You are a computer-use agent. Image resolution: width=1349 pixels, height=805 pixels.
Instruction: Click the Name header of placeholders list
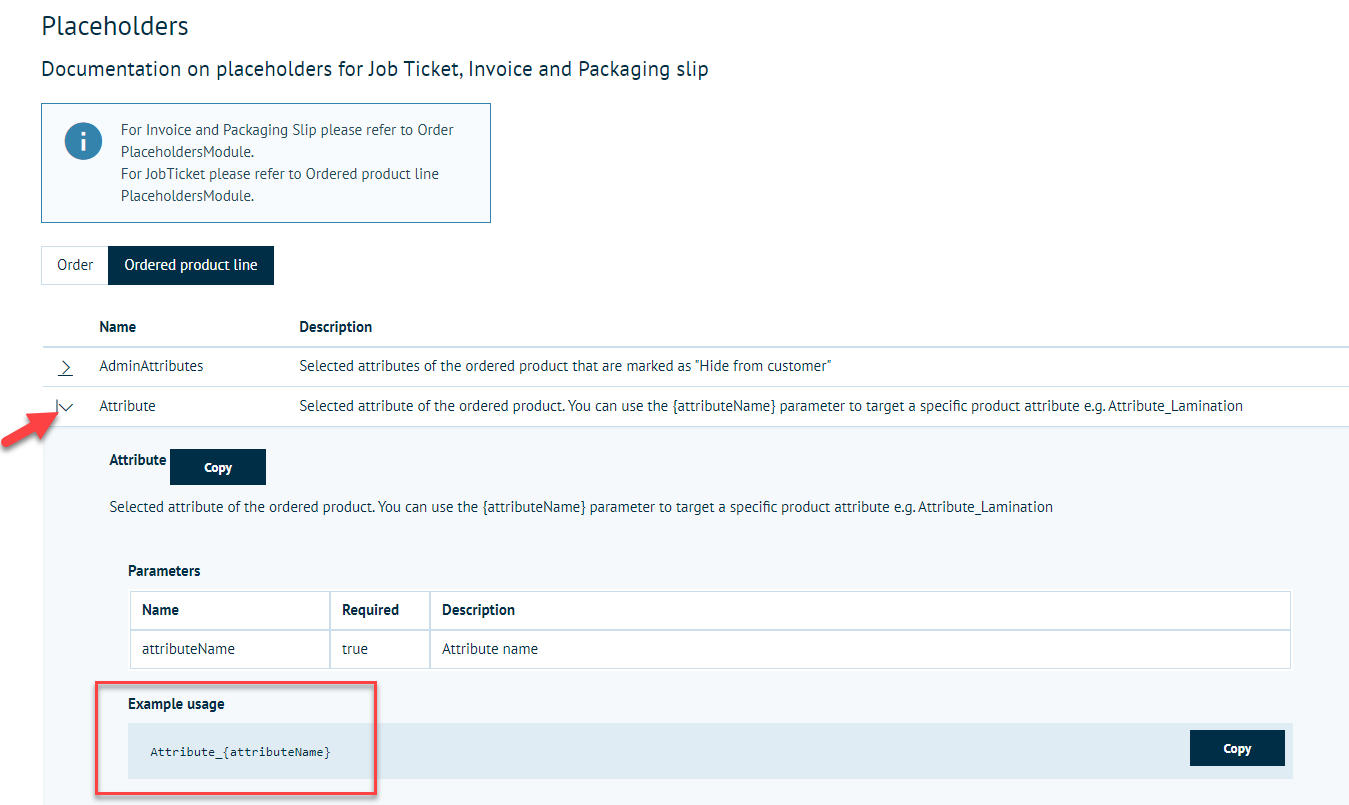coord(118,327)
